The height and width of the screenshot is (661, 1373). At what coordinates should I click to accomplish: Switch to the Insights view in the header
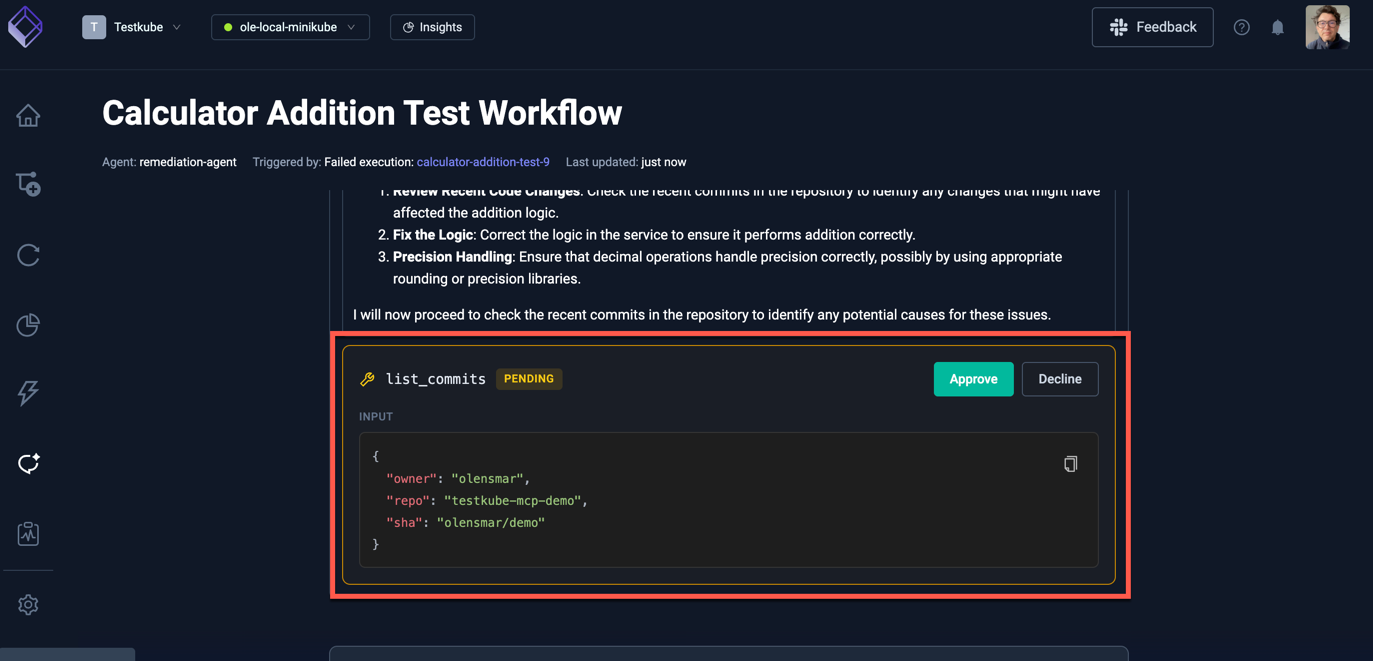point(431,27)
